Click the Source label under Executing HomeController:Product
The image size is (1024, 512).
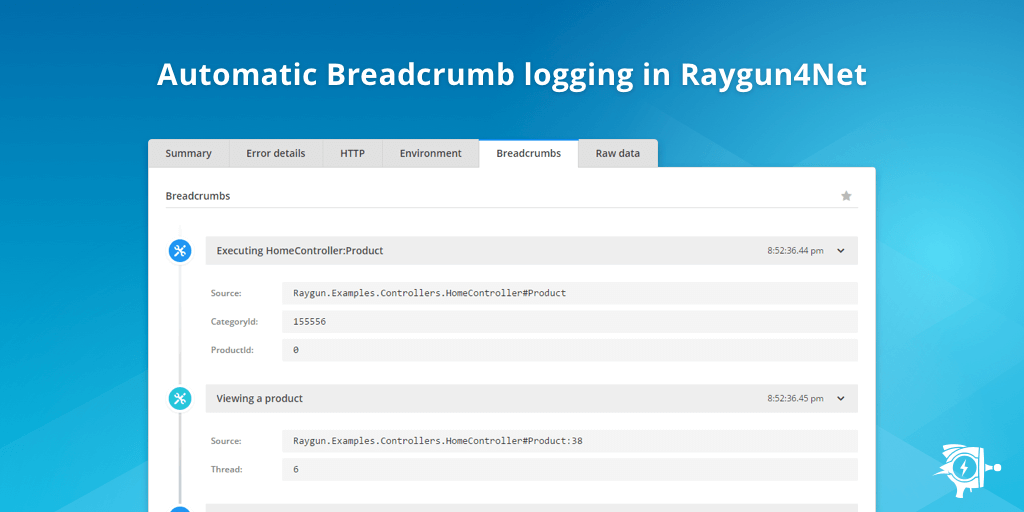226,293
